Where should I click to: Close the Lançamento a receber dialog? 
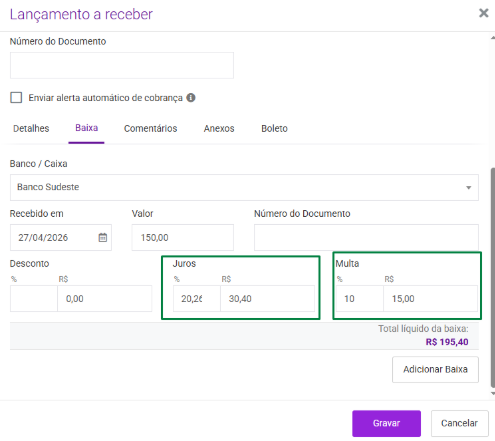click(x=484, y=13)
